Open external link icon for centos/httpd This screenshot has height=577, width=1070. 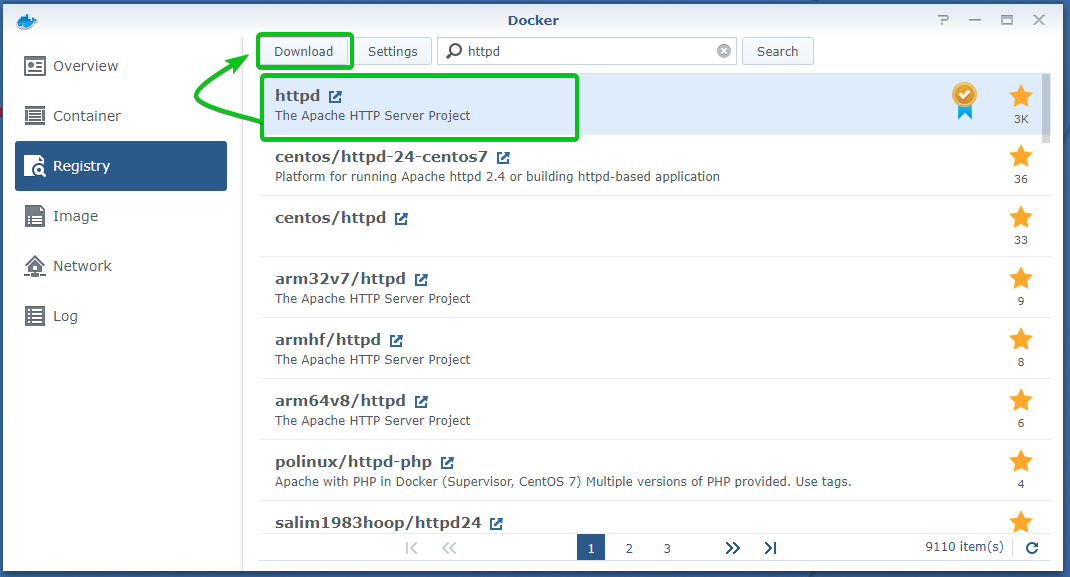click(x=401, y=218)
